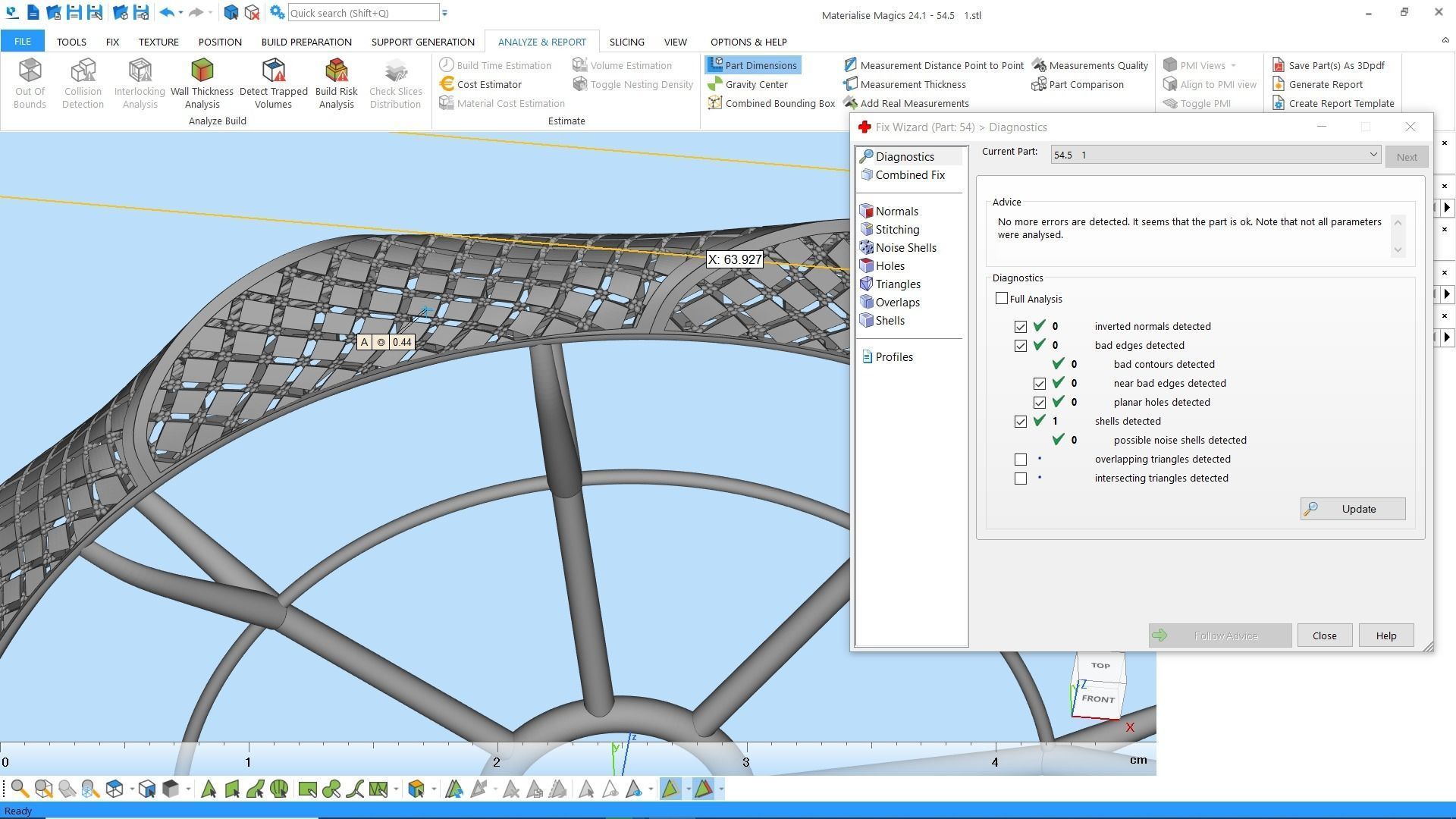Select Stitching in Fix Wizard sidebar
This screenshot has height=819, width=1456.
coord(897,230)
